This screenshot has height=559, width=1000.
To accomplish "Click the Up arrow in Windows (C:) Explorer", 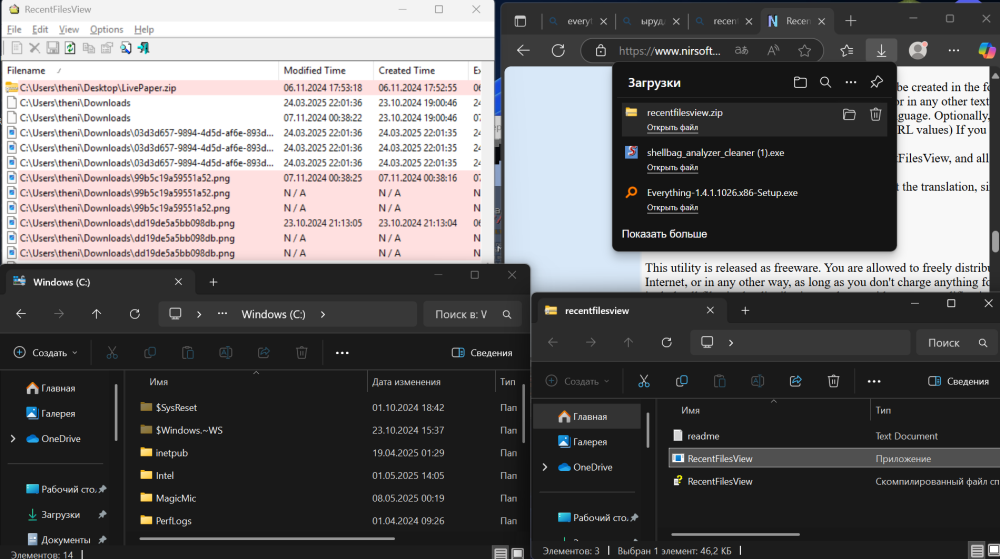I will point(96,314).
